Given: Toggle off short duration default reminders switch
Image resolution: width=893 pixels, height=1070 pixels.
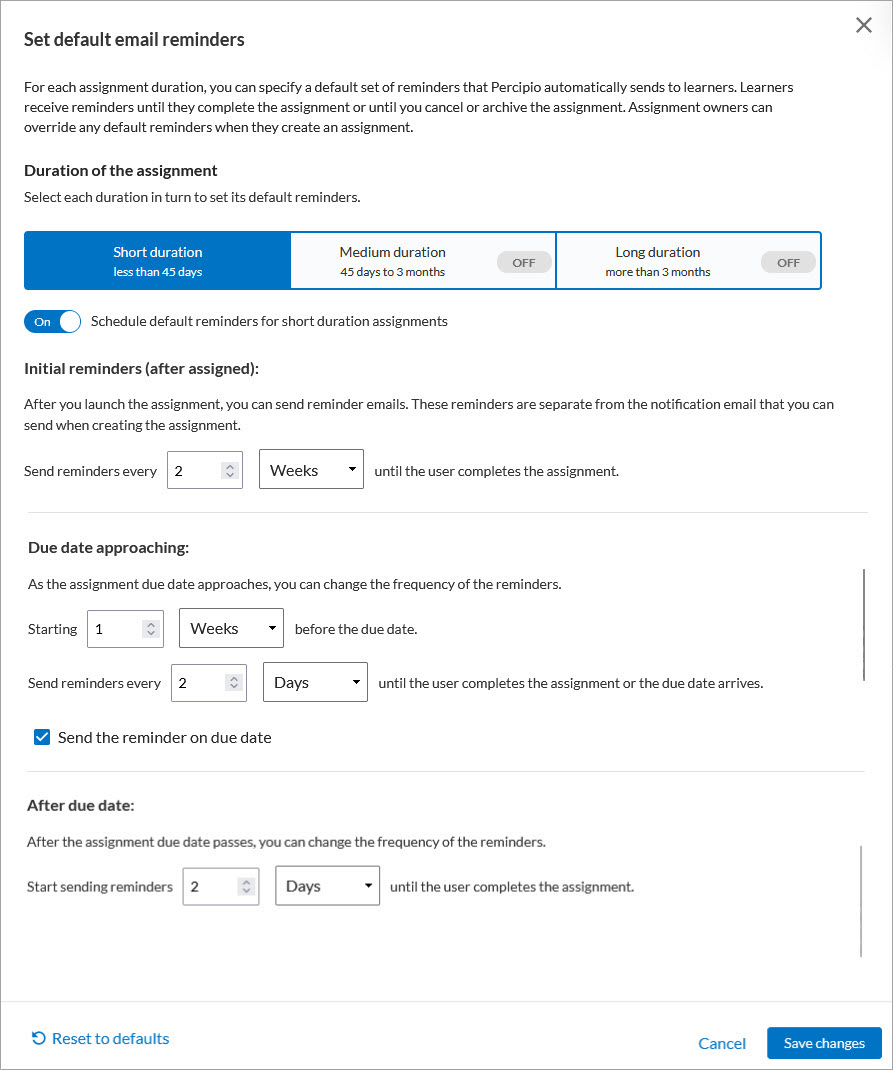Looking at the screenshot, I should (52, 322).
